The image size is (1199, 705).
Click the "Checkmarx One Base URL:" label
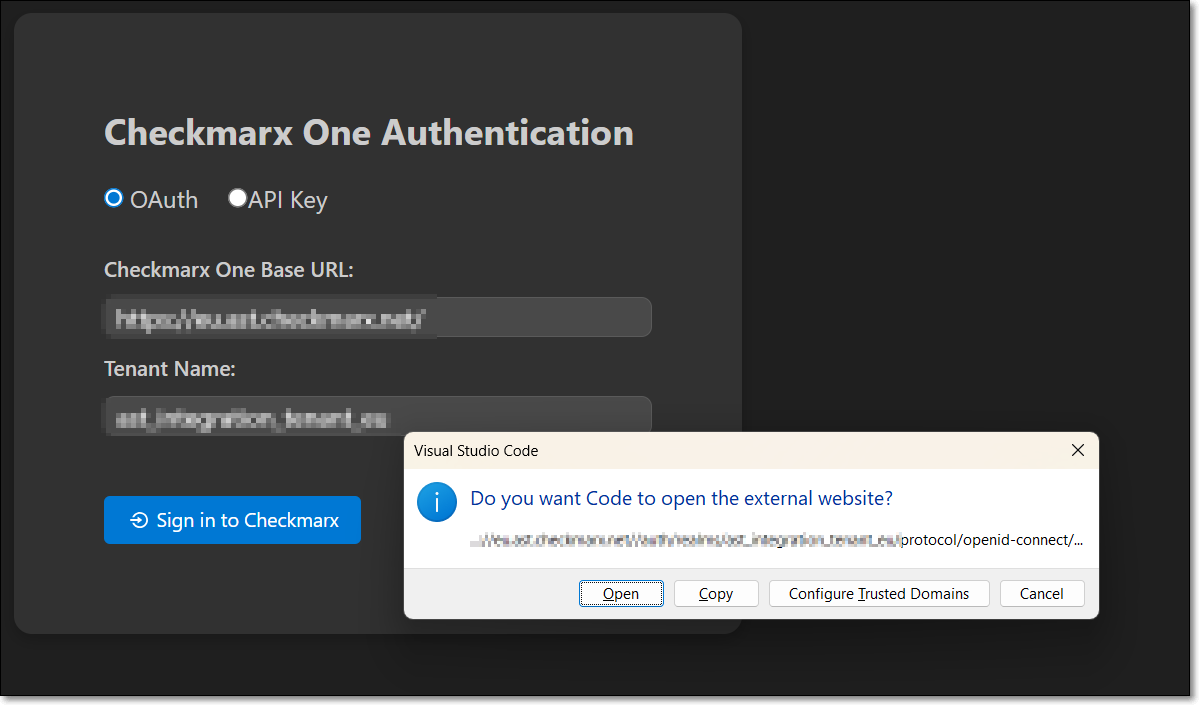[x=229, y=270]
